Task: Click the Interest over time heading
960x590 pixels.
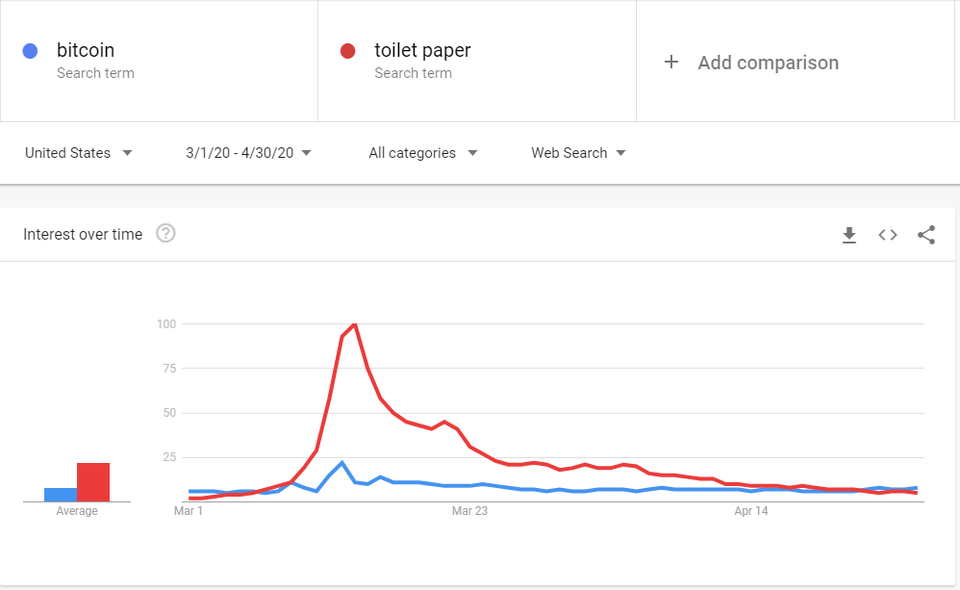Action: pos(83,234)
